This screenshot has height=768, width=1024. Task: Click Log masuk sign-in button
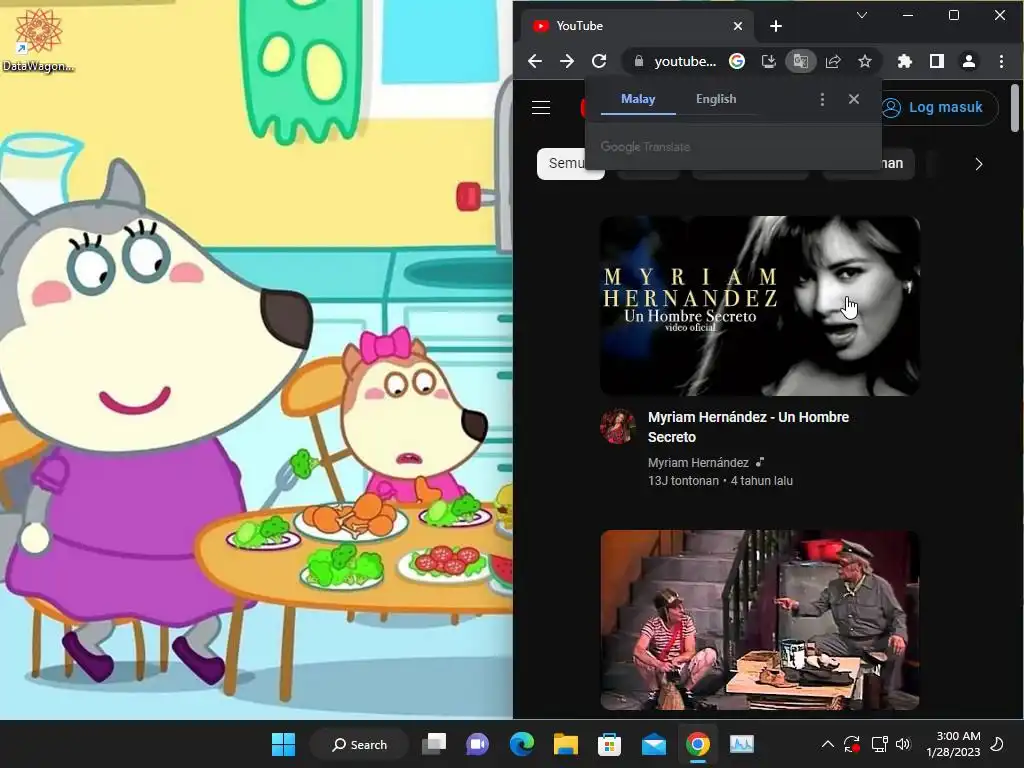pyautogui.click(x=933, y=108)
